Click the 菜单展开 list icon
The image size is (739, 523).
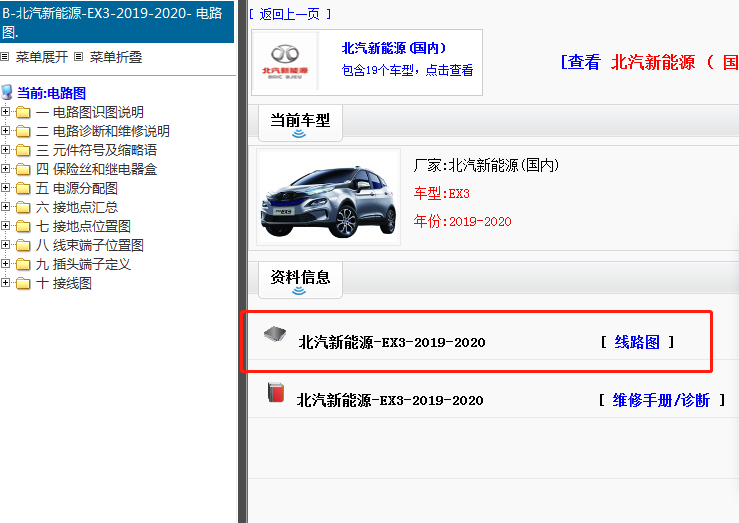pyautogui.click(x=6, y=58)
